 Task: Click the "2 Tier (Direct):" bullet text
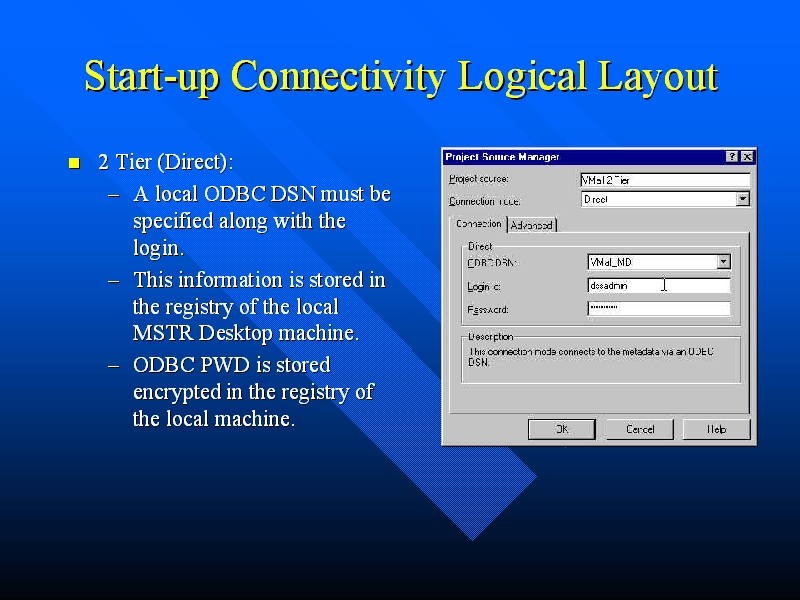pyautogui.click(x=165, y=162)
